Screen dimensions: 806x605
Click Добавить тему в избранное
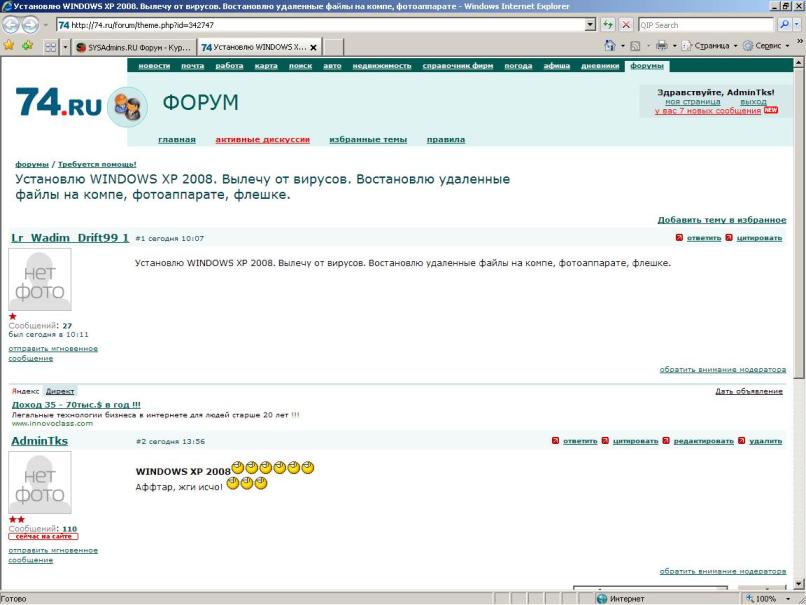click(x=722, y=220)
